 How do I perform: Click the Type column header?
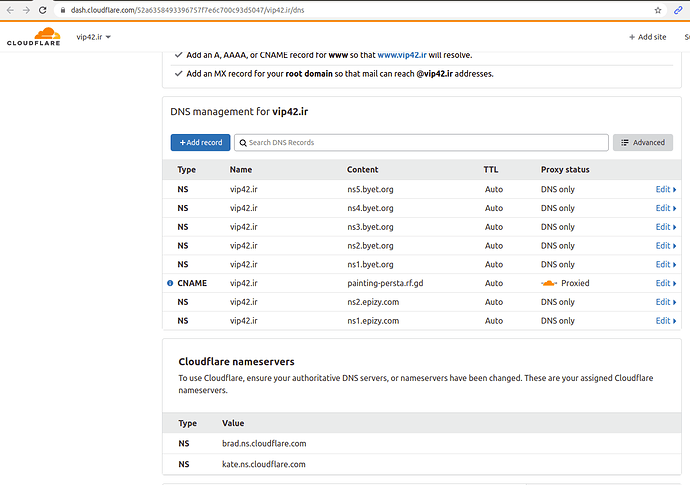(x=187, y=169)
